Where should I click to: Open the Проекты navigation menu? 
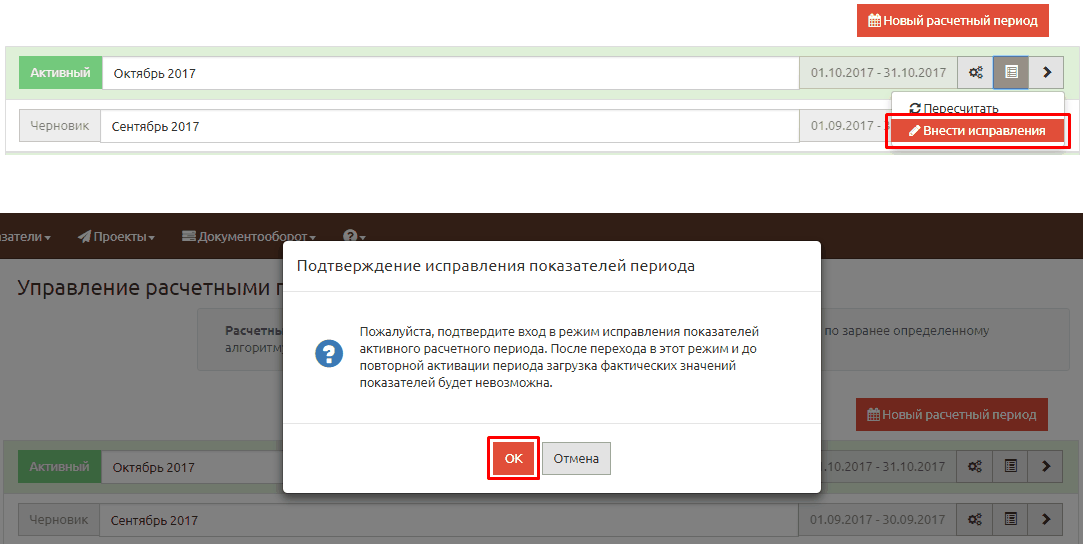(115, 237)
